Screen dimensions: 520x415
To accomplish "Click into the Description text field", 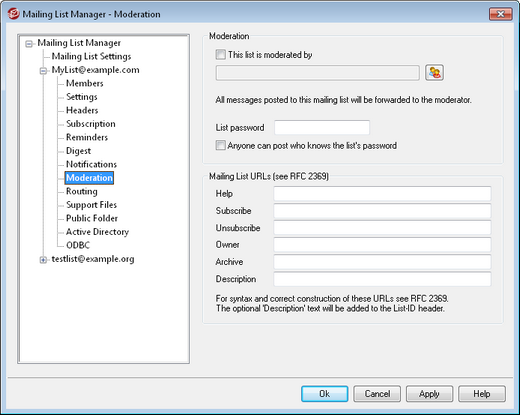I will point(382,279).
